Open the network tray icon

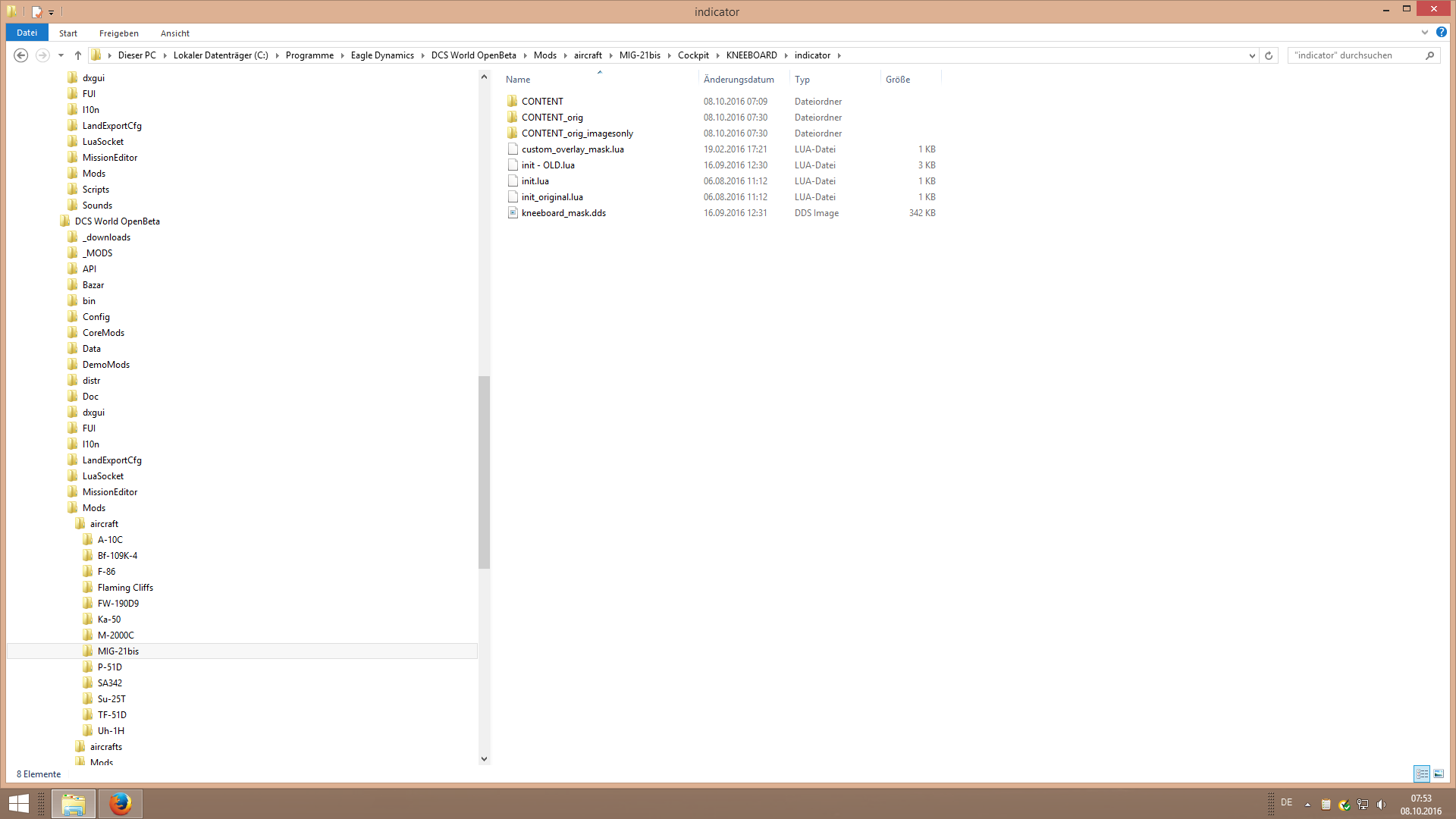coord(1363,805)
